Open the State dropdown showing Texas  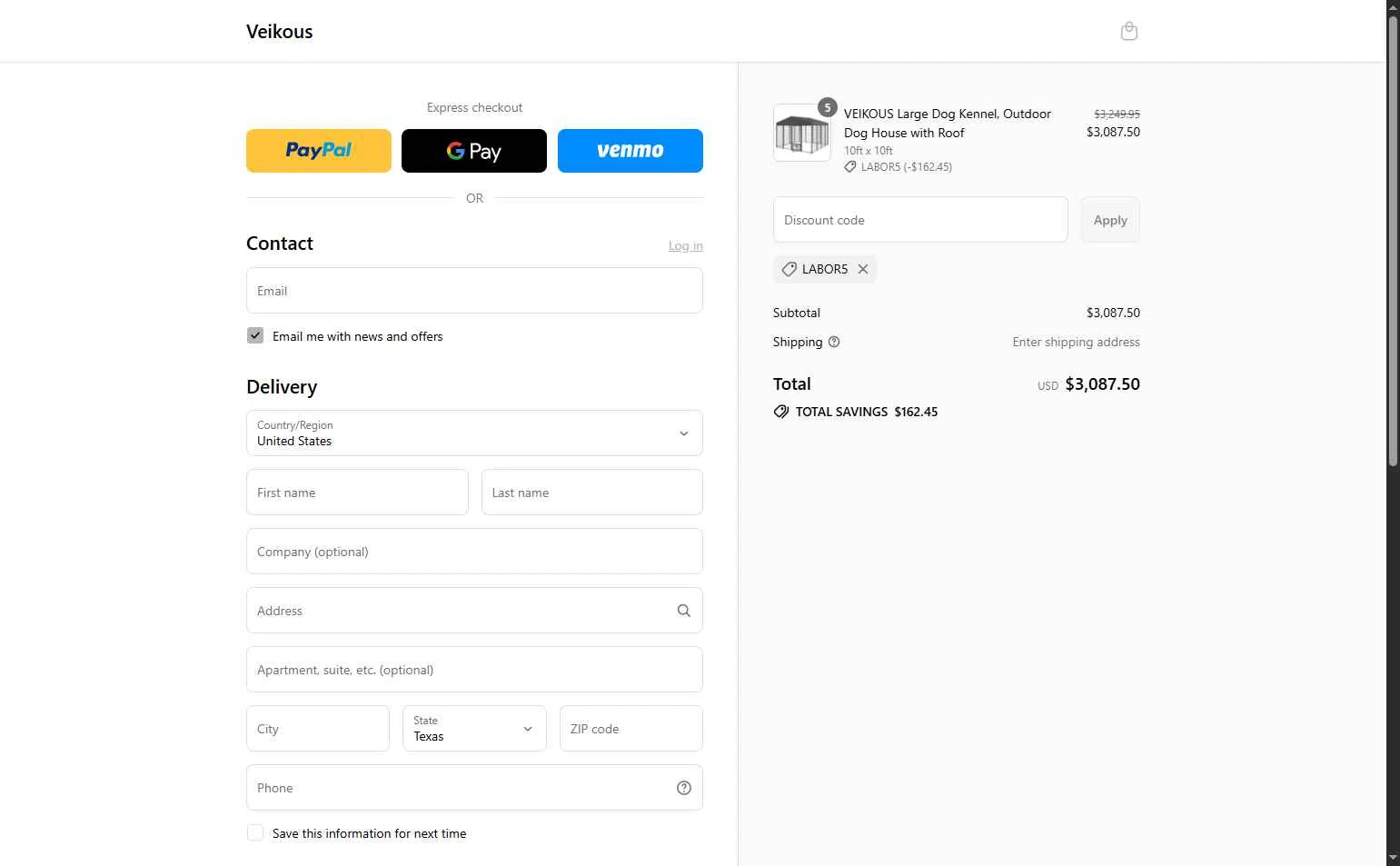coord(474,729)
